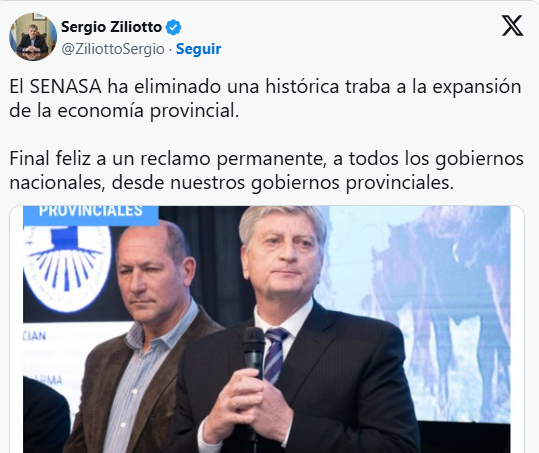This screenshot has height=453, width=539.
Task: Click the 'Final feliz a un reclamo' paragraph
Action: coord(266,171)
